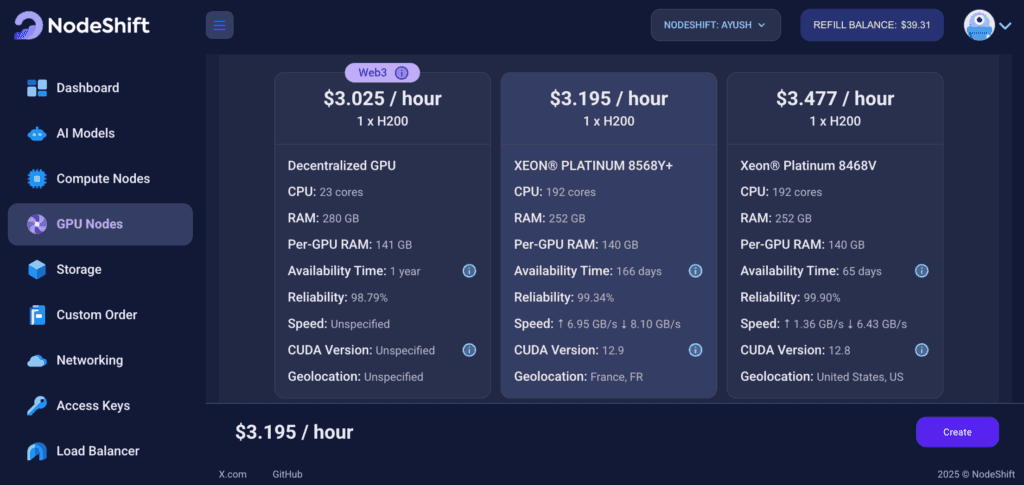The height and width of the screenshot is (485, 1024).
Task: Open Dashboard from the sidebar
Action: point(87,88)
